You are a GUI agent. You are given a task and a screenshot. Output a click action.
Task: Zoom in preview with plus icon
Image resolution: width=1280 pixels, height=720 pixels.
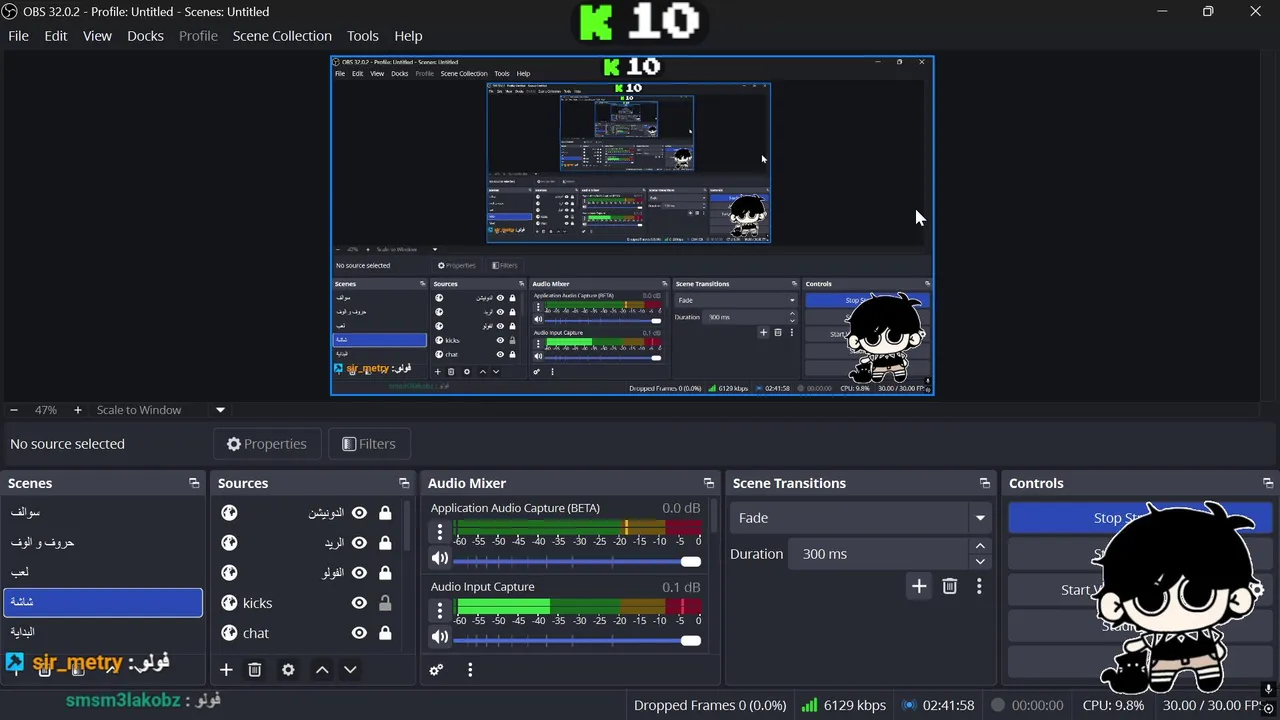77,410
